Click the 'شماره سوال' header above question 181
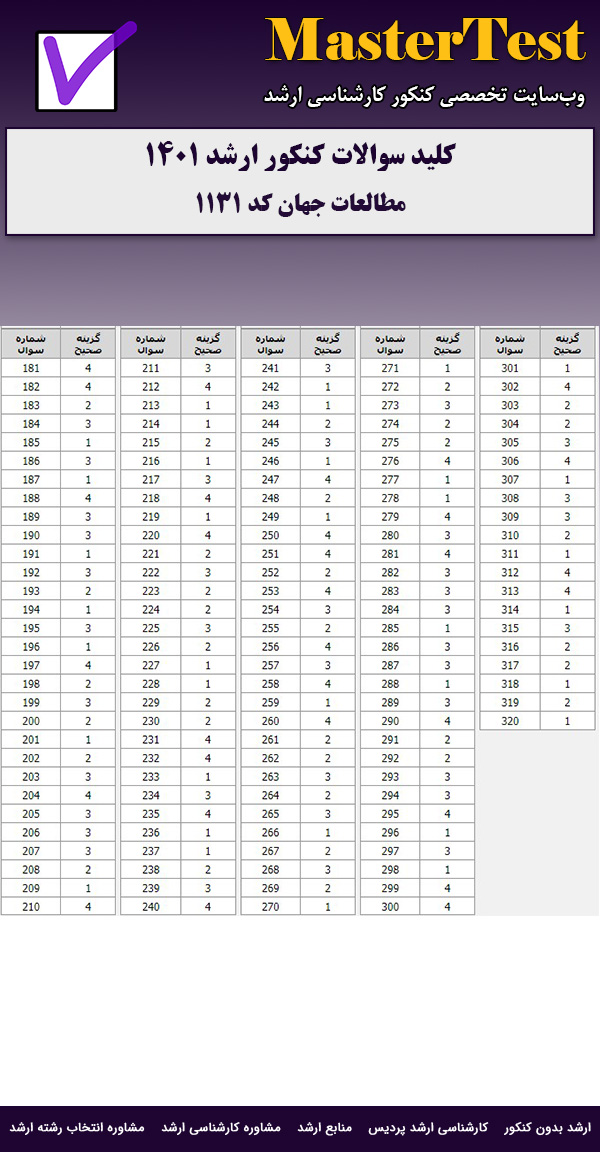Image resolution: width=600 pixels, height=1152 pixels. coord(31,343)
